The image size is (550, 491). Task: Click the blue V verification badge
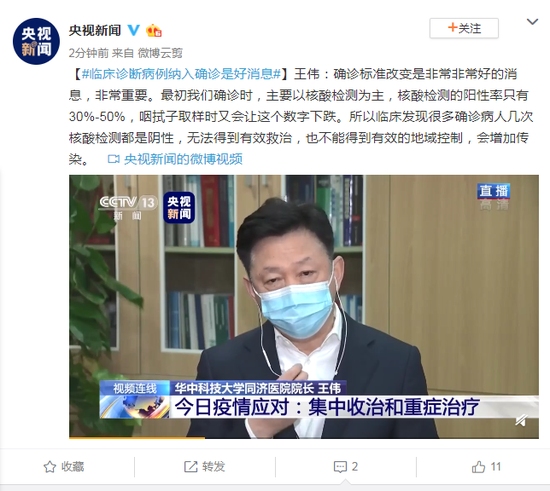click(x=134, y=30)
